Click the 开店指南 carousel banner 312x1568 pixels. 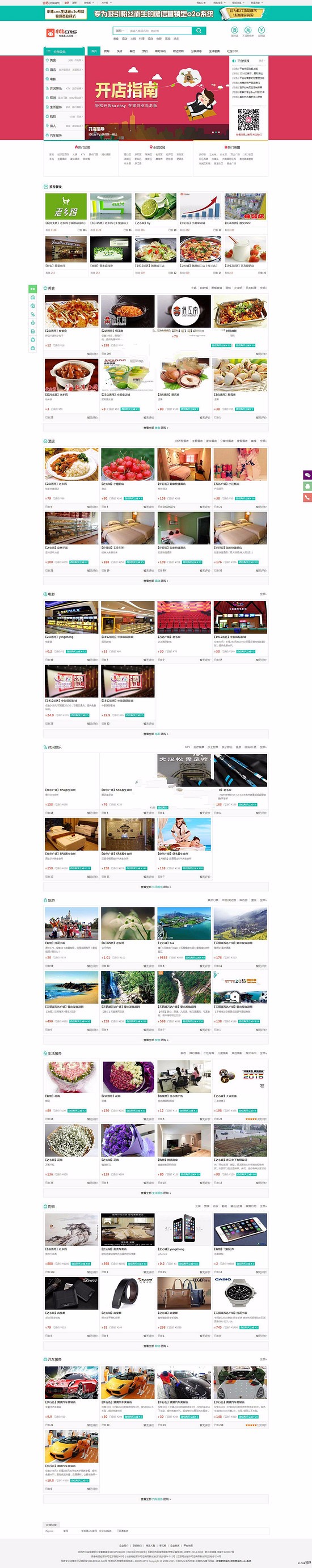point(157,98)
